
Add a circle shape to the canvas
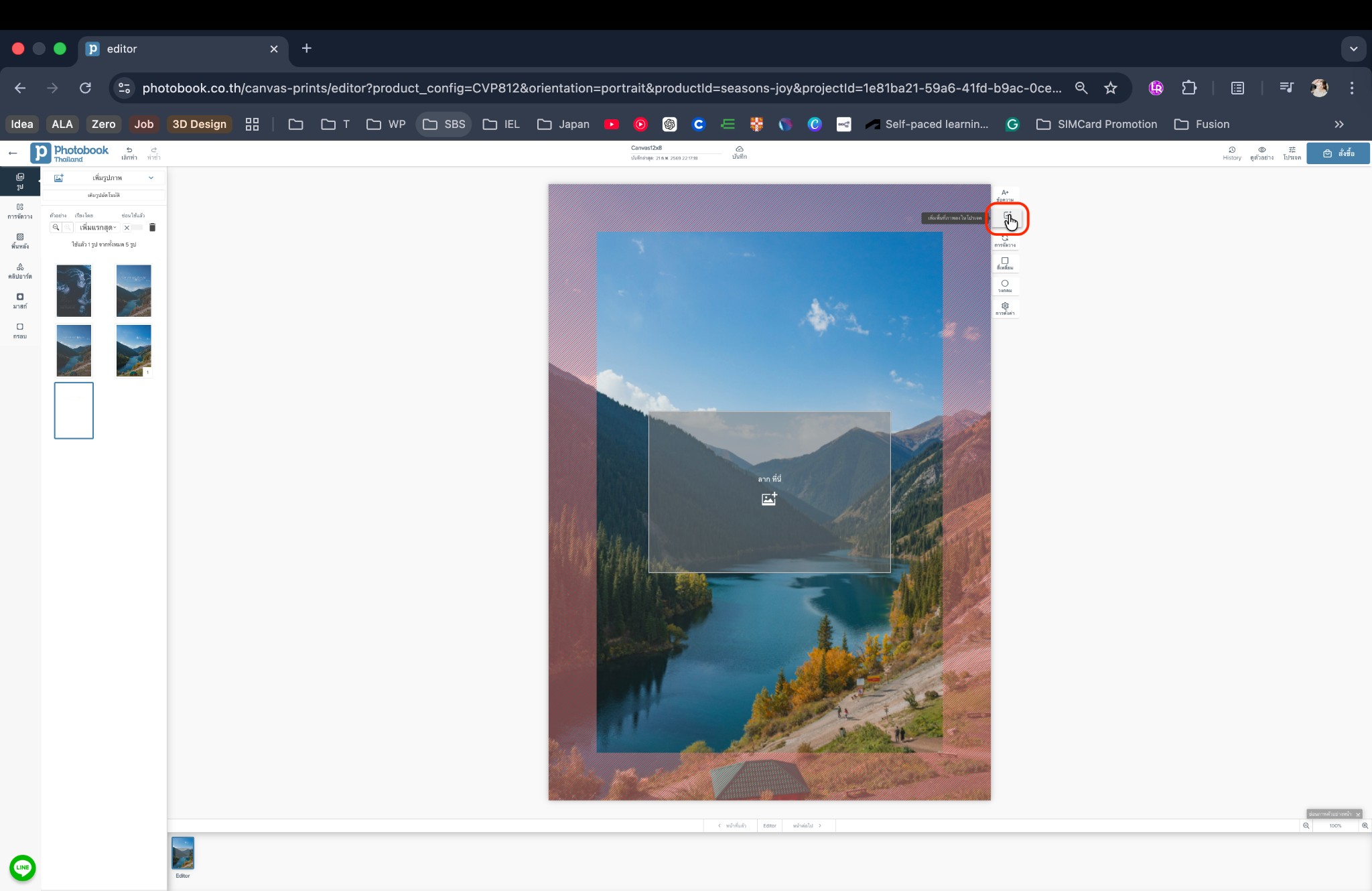(x=1005, y=285)
